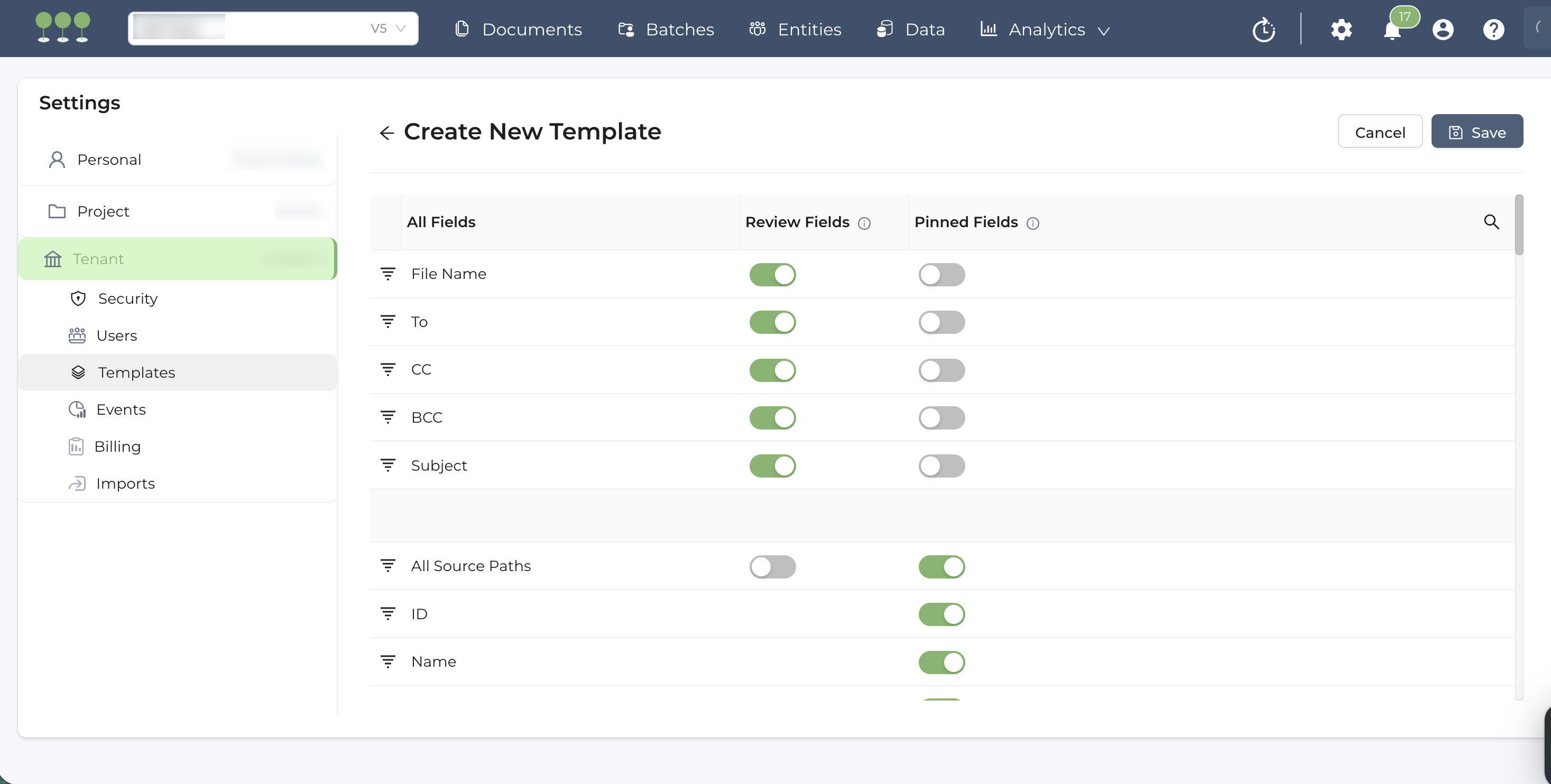Open the Documents tab in navbar
Screen dimensions: 1551x784
point(519,30)
